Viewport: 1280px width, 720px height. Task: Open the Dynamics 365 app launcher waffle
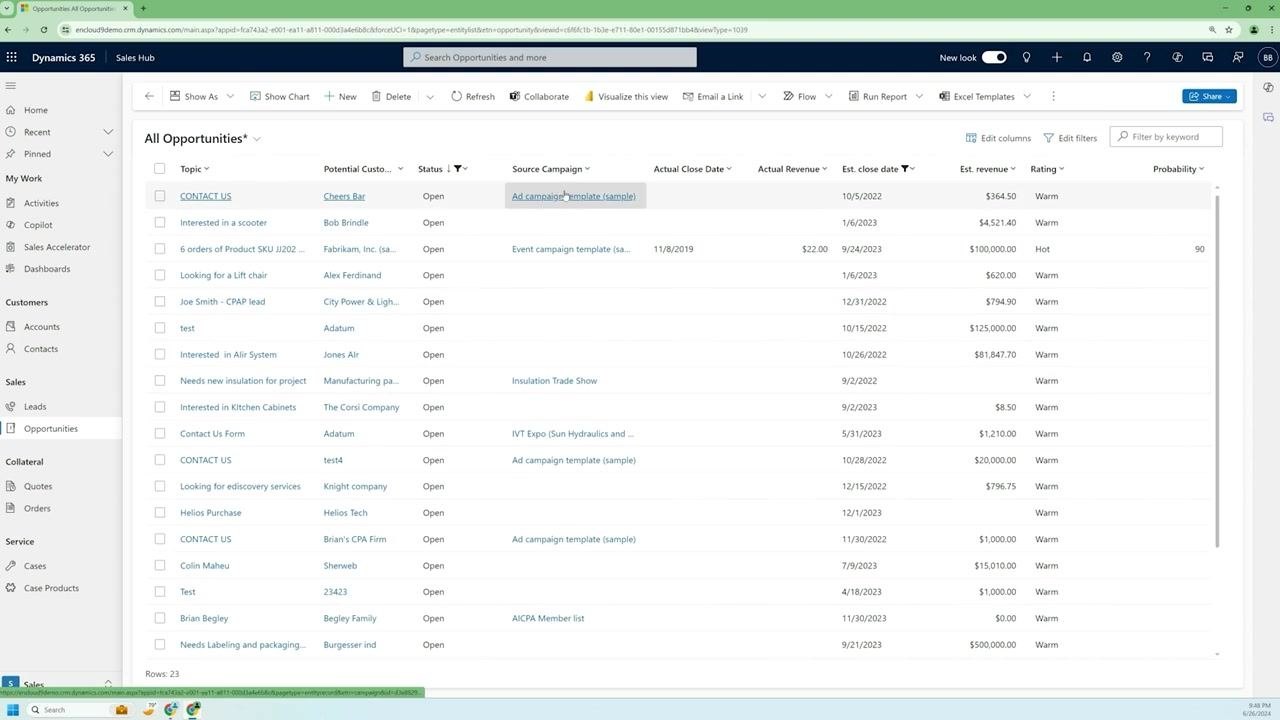[x=12, y=57]
